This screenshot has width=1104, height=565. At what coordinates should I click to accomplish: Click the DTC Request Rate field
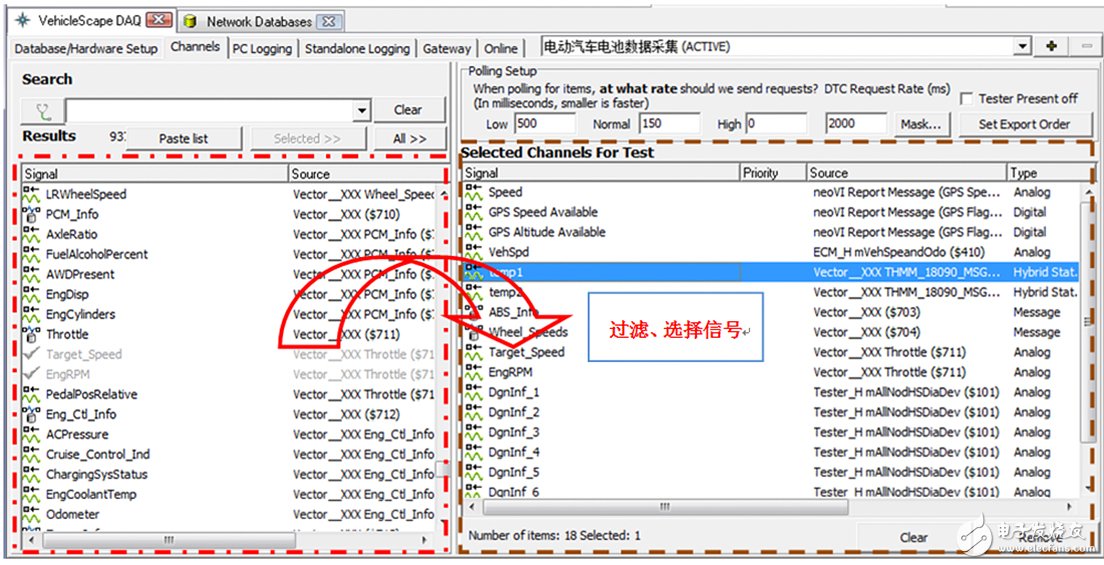[856, 124]
